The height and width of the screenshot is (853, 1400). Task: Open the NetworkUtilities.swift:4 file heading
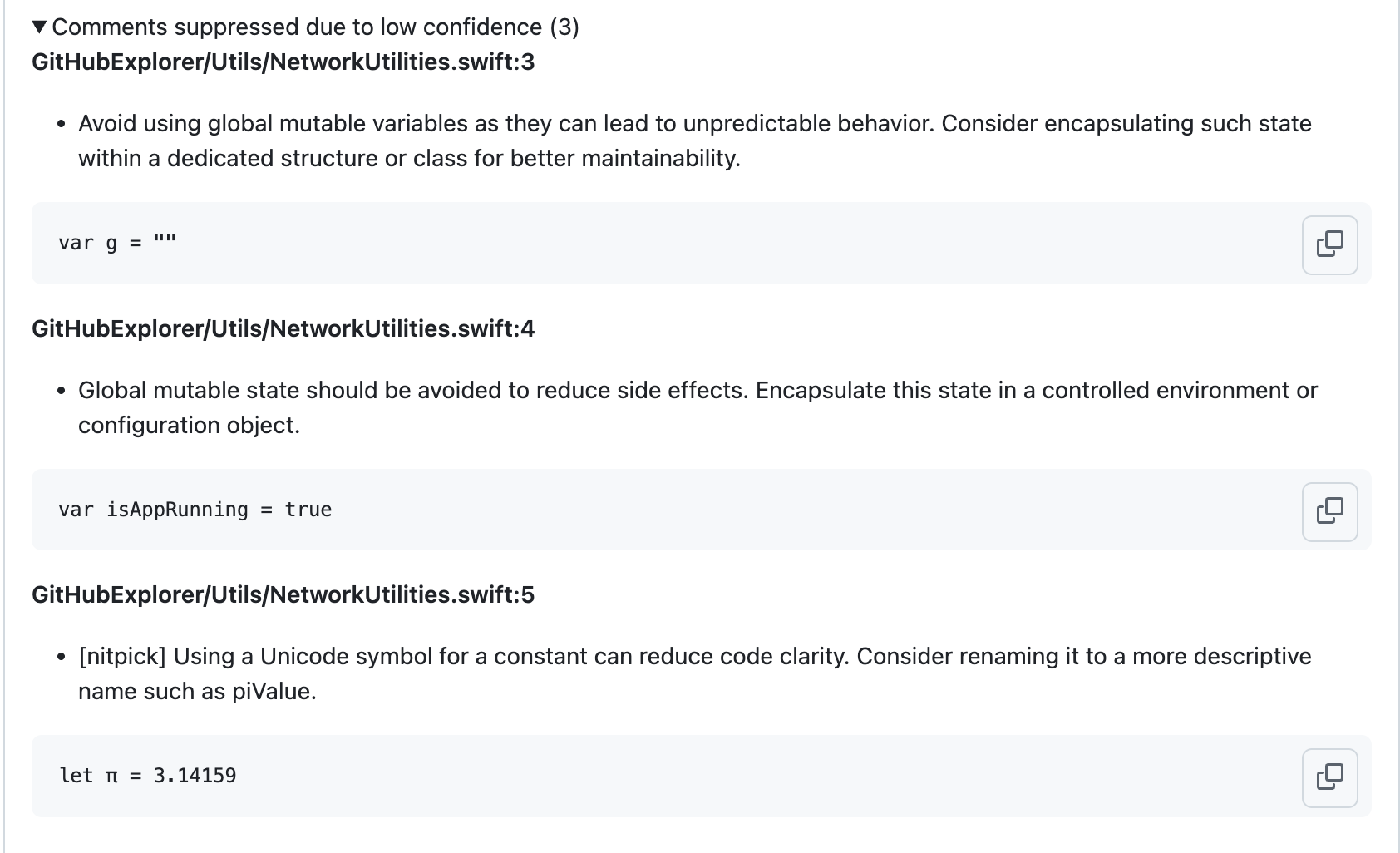283,329
